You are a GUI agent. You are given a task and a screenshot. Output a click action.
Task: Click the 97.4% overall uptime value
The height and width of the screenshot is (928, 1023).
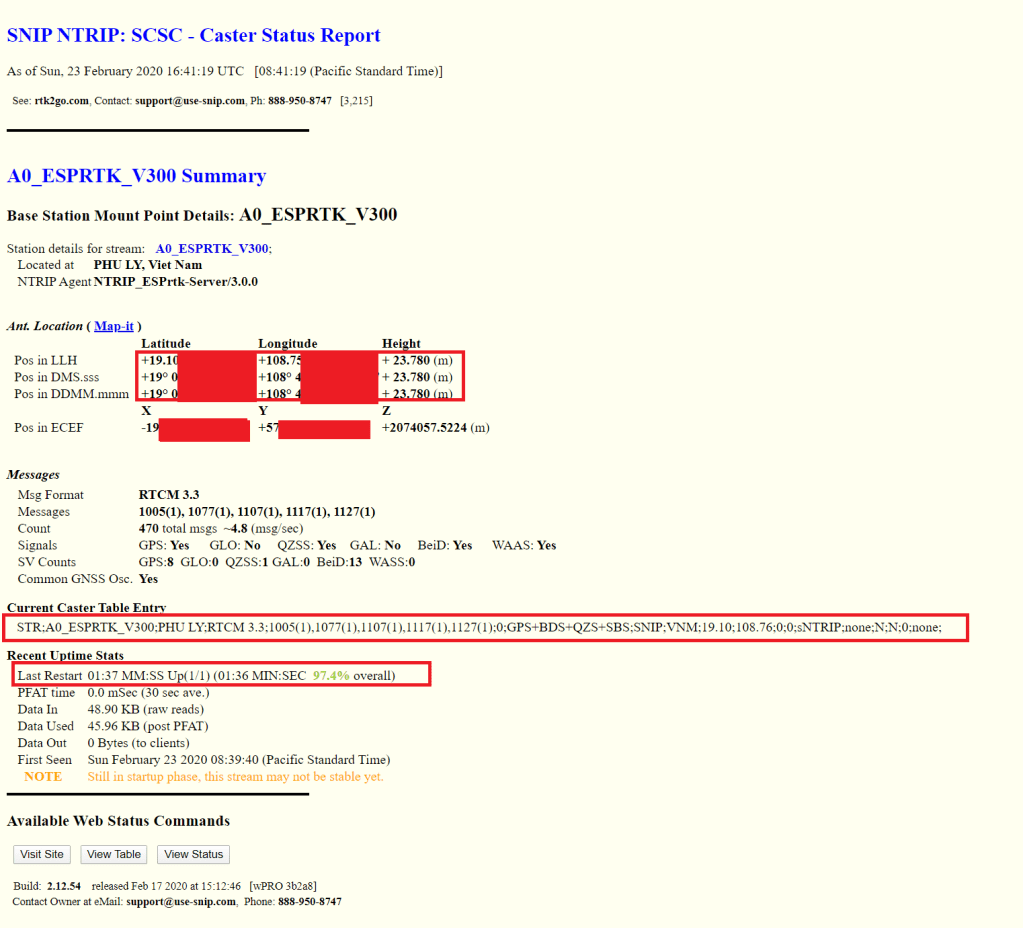tap(330, 674)
